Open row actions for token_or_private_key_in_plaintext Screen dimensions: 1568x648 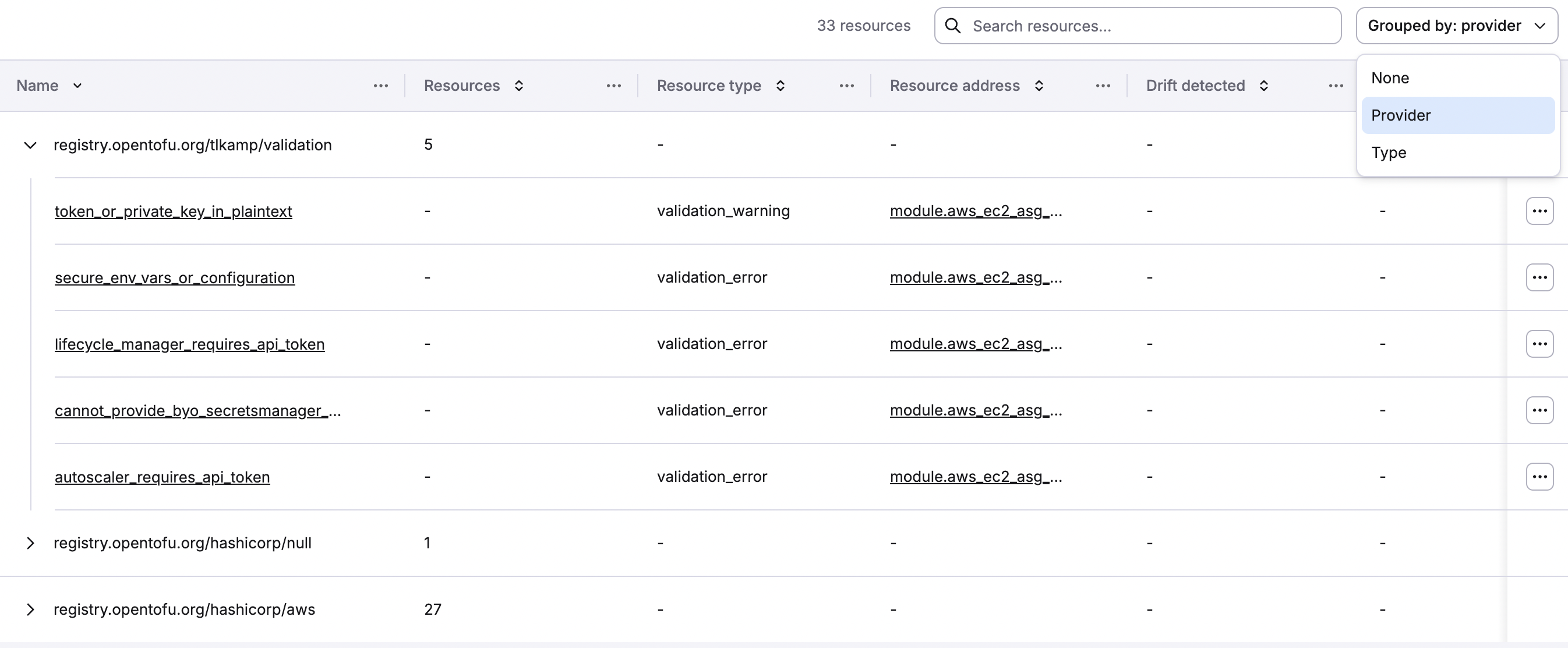click(x=1540, y=211)
